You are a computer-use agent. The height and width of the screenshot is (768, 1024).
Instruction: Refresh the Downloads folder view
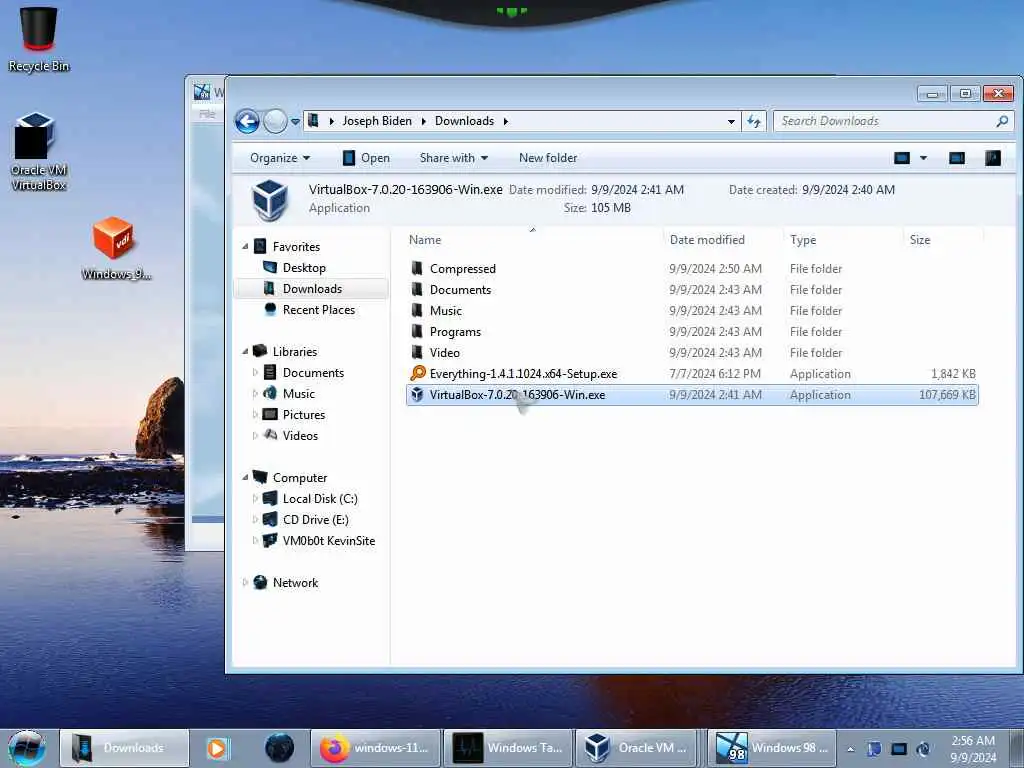point(754,121)
